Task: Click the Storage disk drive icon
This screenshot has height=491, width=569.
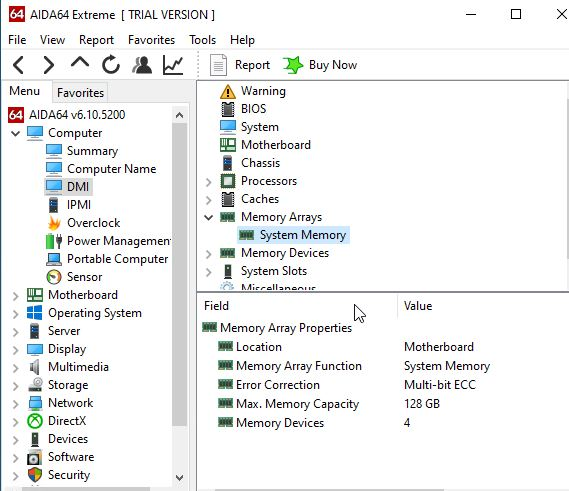Action: click(x=35, y=385)
